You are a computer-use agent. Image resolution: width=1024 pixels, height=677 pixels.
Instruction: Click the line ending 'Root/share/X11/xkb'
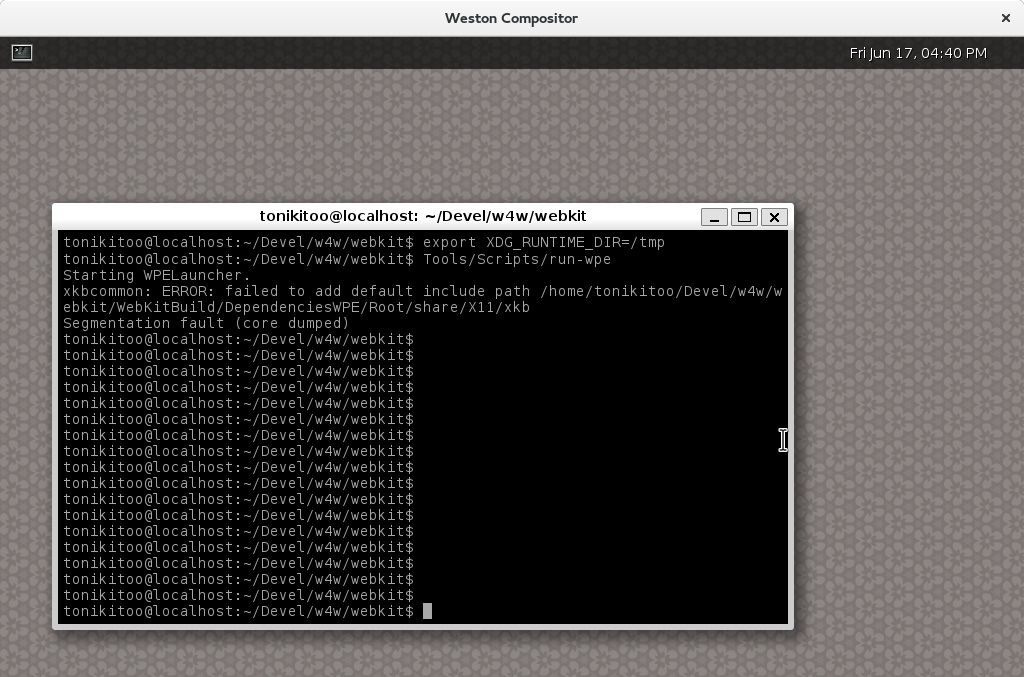296,307
